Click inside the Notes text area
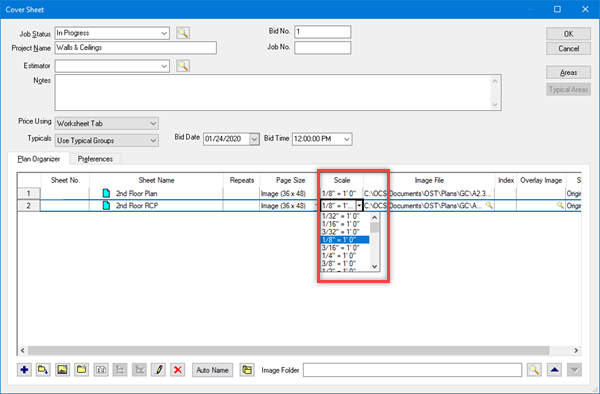This screenshot has width=600, height=394. [x=278, y=93]
